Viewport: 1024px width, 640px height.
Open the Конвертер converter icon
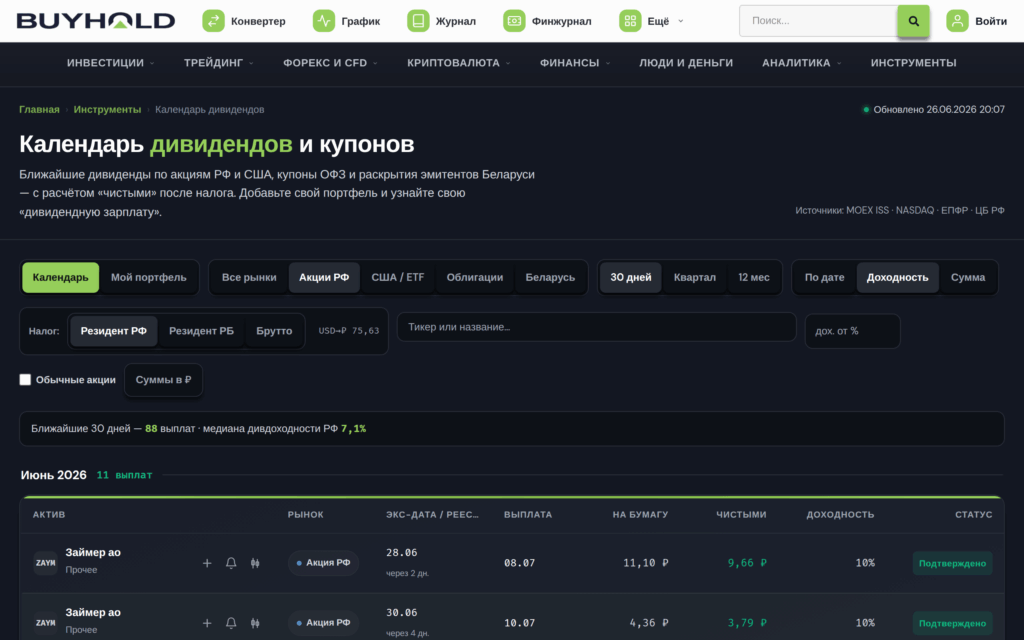tap(213, 21)
